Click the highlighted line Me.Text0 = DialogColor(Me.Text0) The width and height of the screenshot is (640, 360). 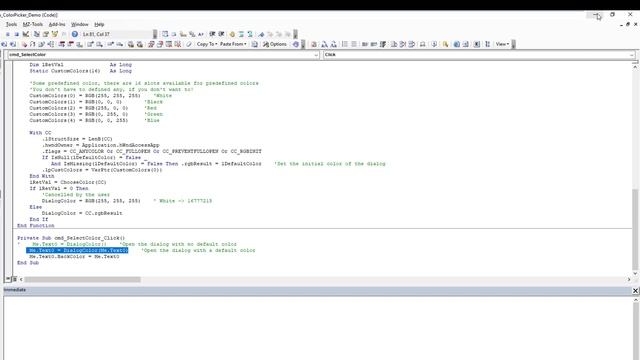pos(78,250)
